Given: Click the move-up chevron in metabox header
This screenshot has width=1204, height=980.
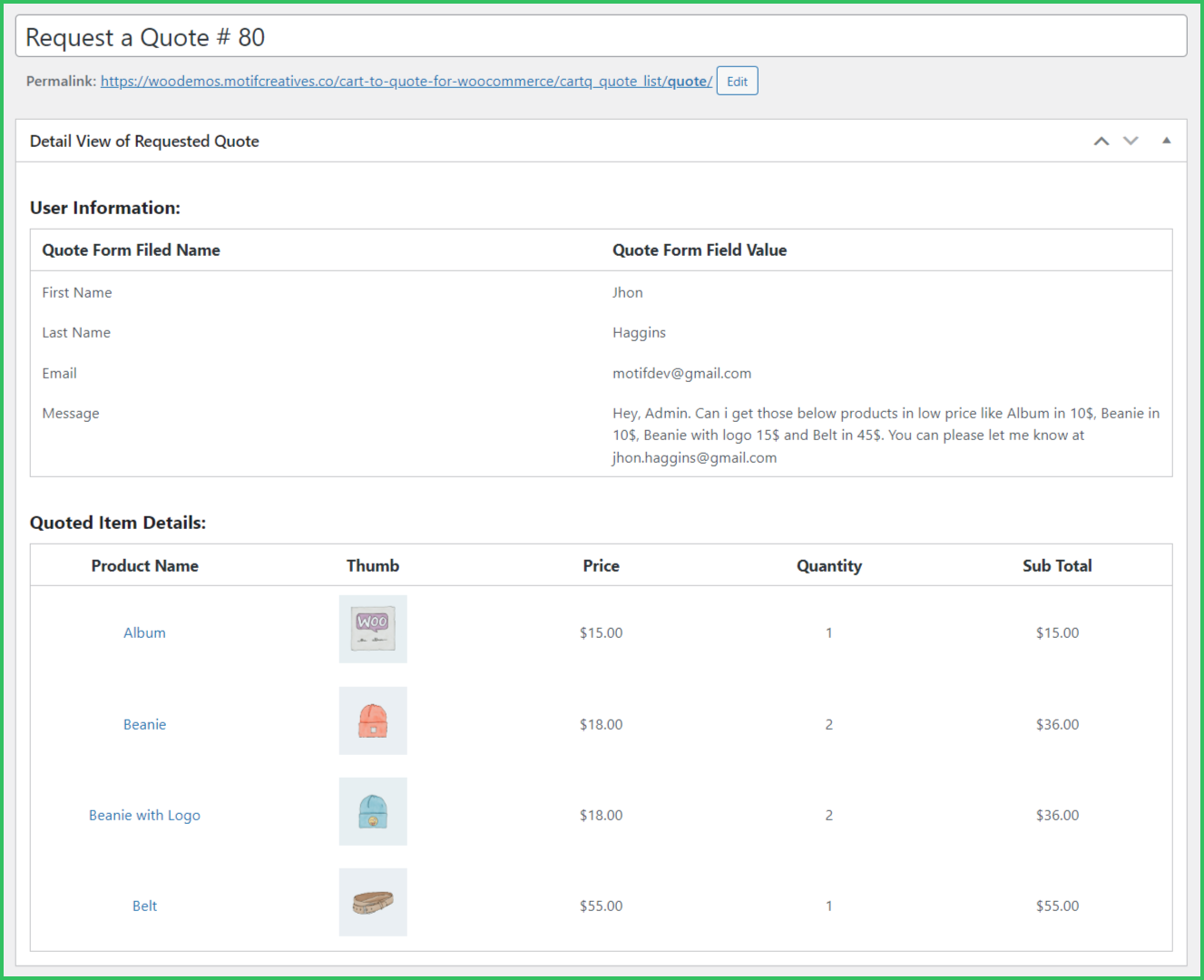Looking at the screenshot, I should (x=1101, y=141).
